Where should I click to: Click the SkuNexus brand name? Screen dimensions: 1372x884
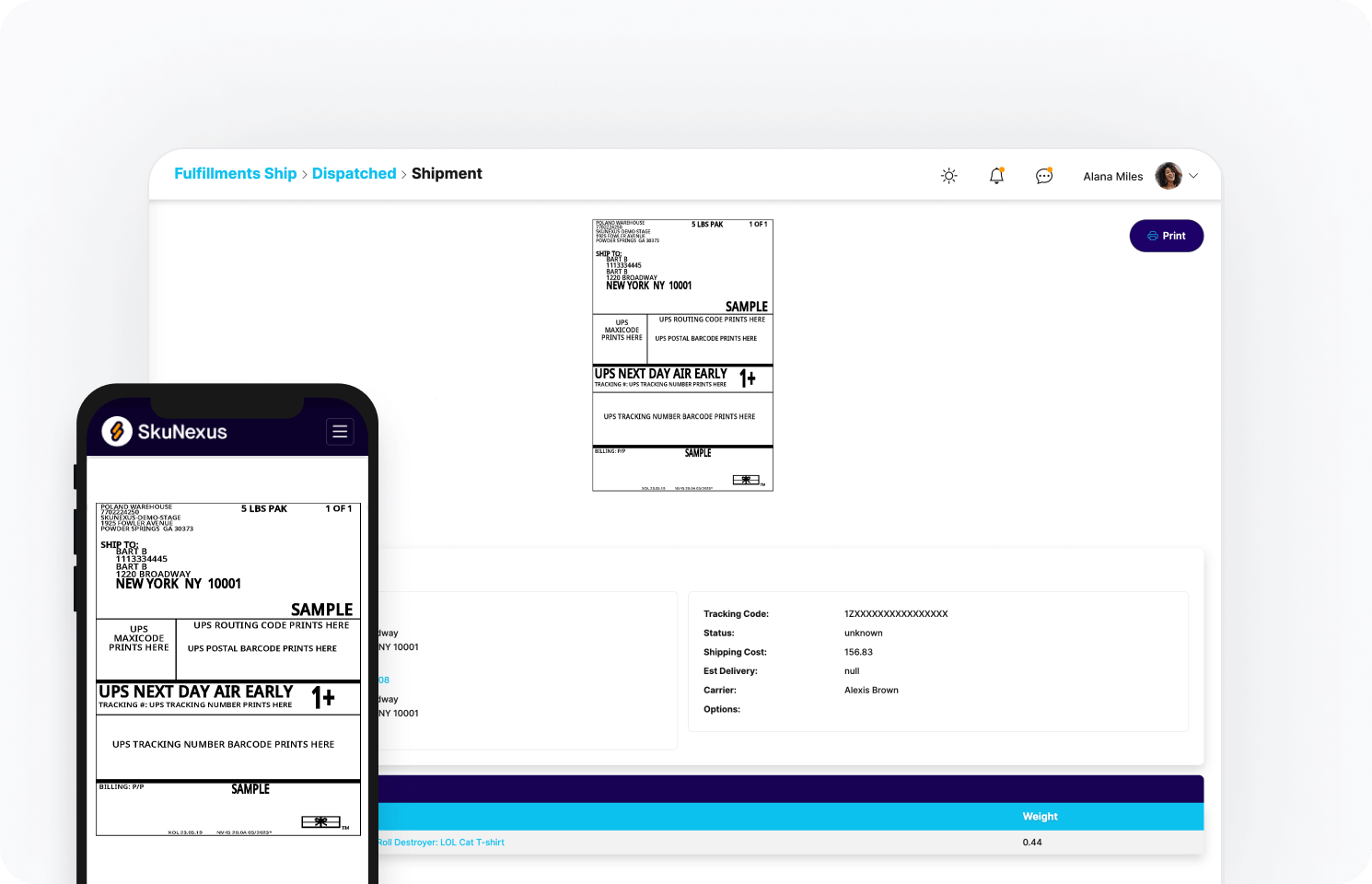pos(182,432)
